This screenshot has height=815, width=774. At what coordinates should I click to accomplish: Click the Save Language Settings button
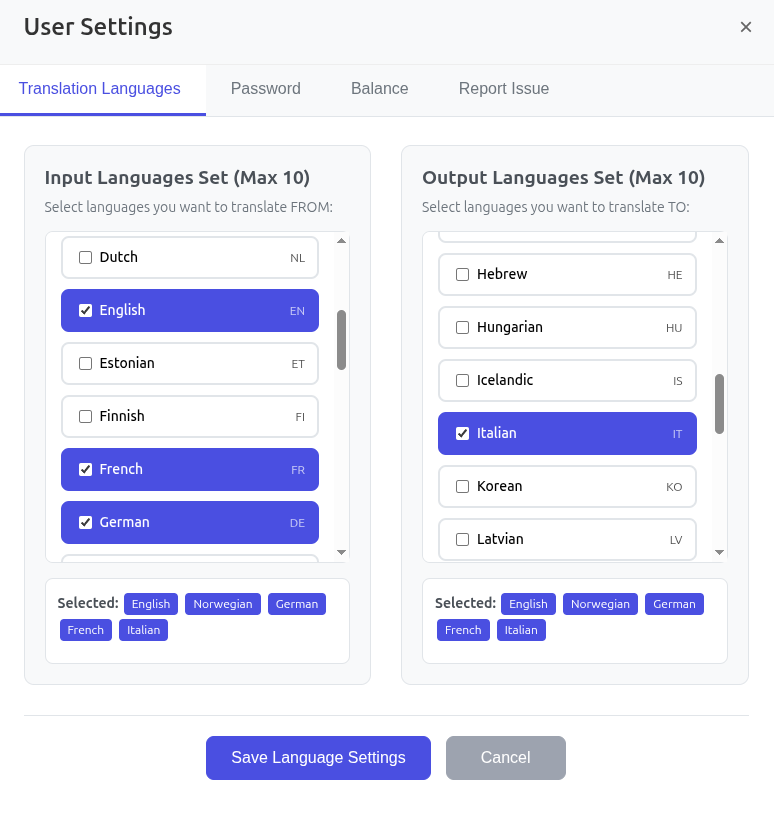(x=318, y=758)
